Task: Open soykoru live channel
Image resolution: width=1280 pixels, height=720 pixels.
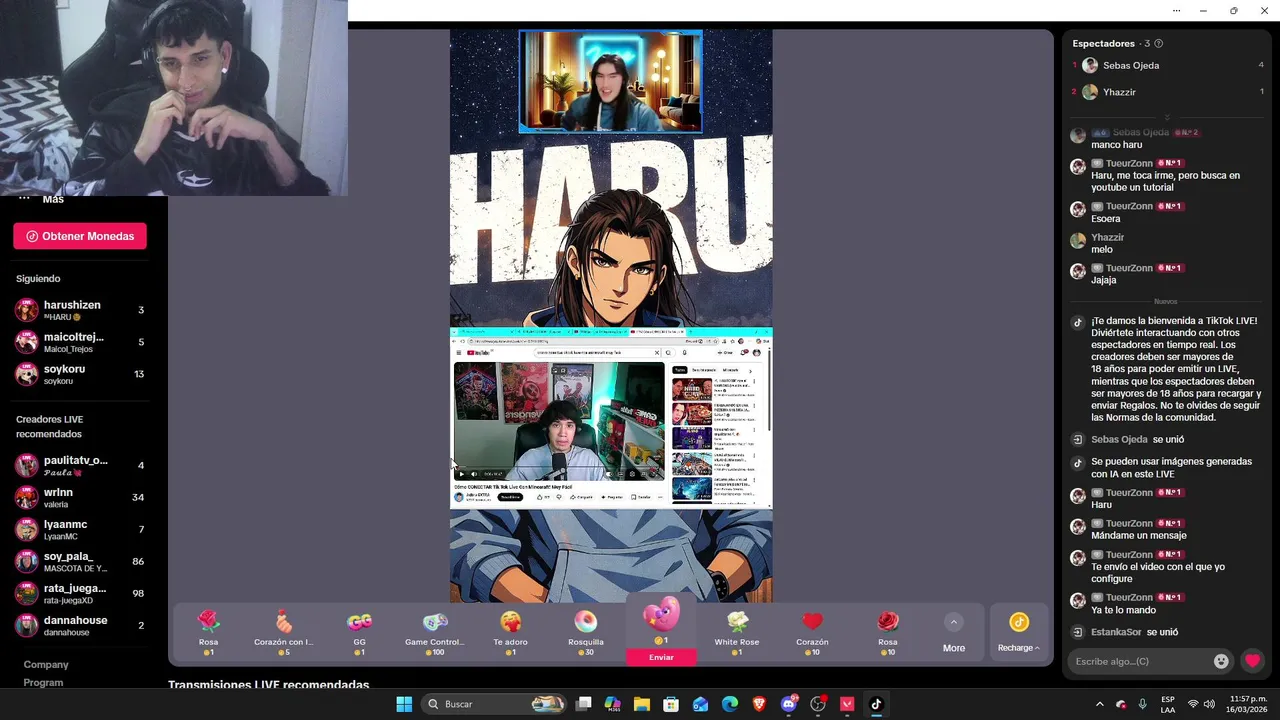Action: point(80,374)
